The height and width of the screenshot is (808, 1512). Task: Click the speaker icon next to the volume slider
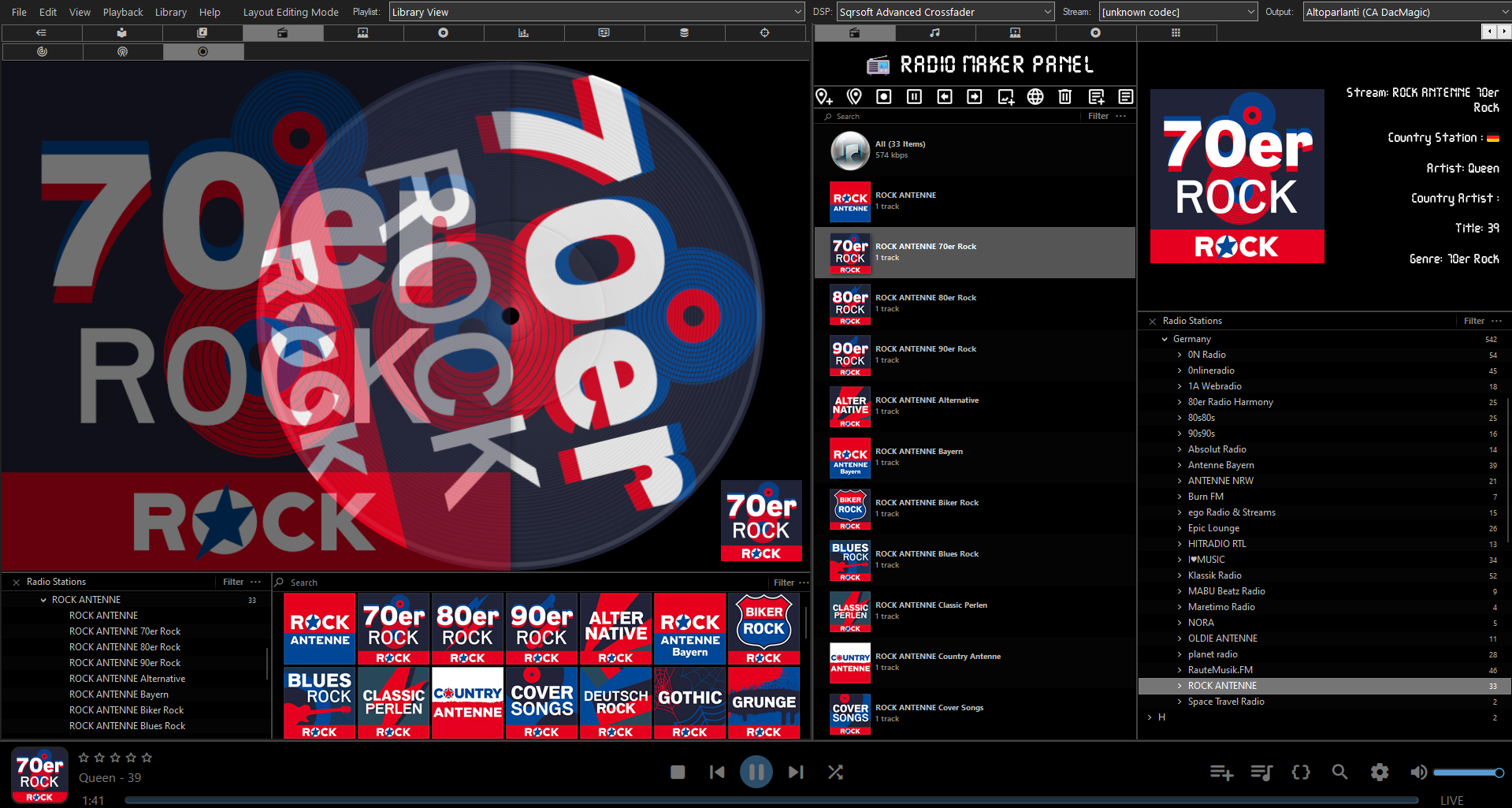click(1418, 773)
